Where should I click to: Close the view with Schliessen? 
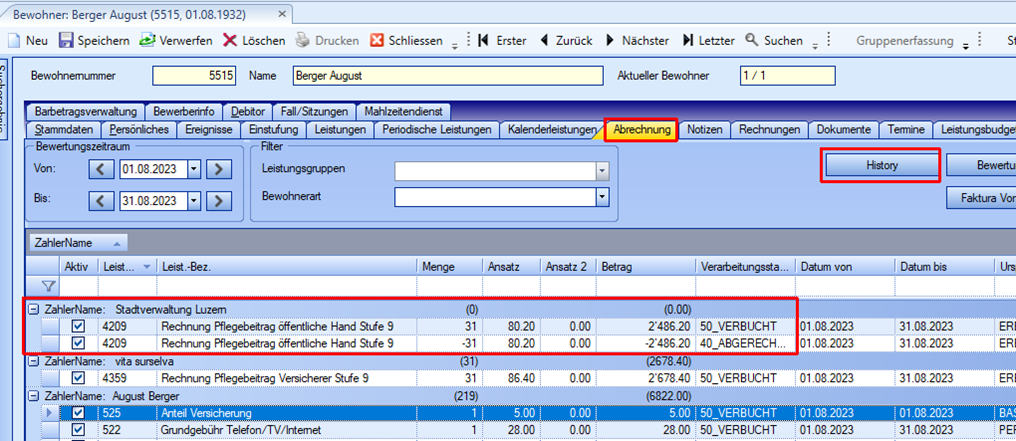point(406,40)
